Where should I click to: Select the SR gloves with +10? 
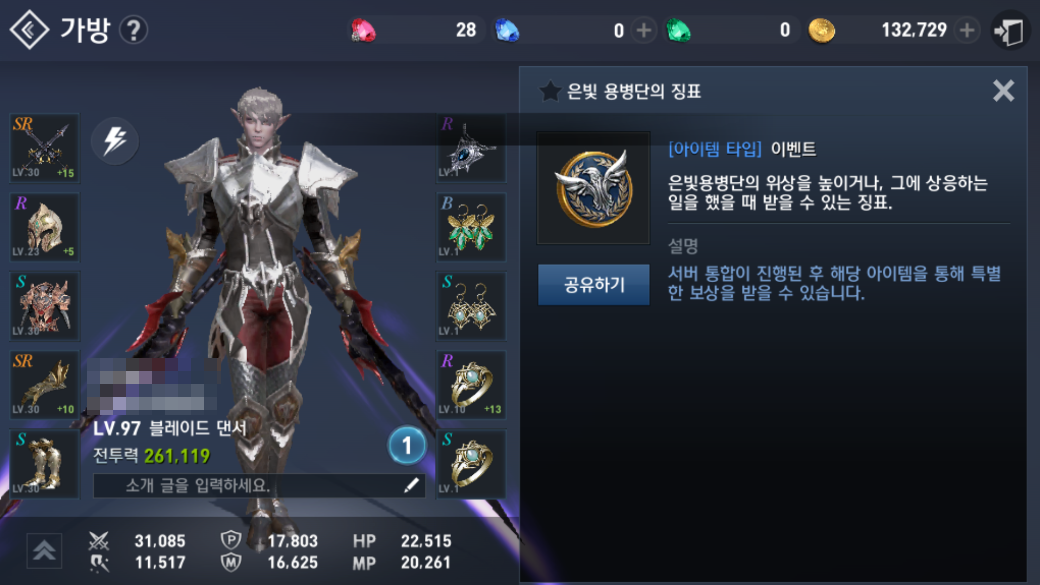tap(44, 385)
